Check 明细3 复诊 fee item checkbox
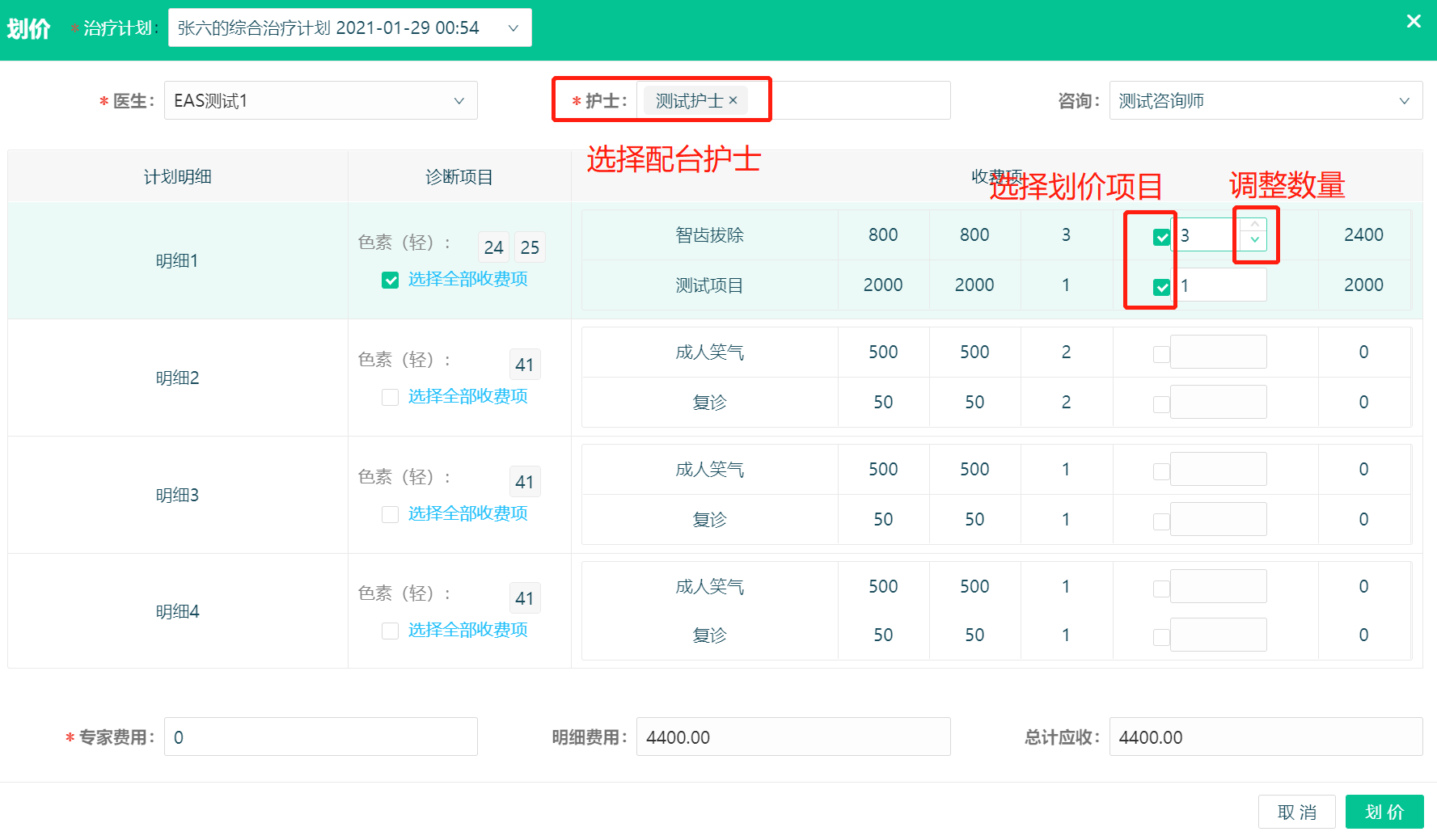 click(x=1161, y=521)
